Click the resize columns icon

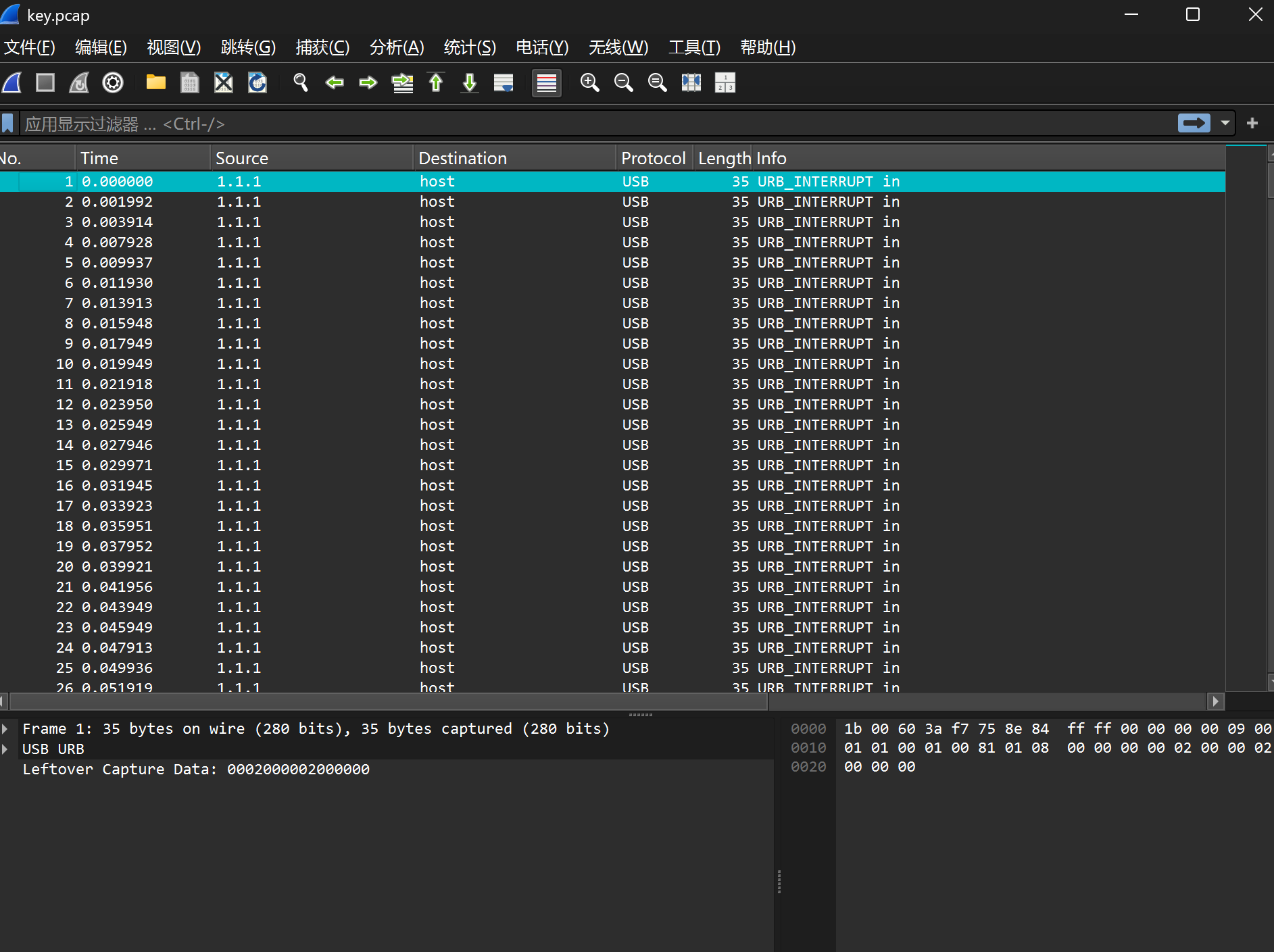[691, 82]
